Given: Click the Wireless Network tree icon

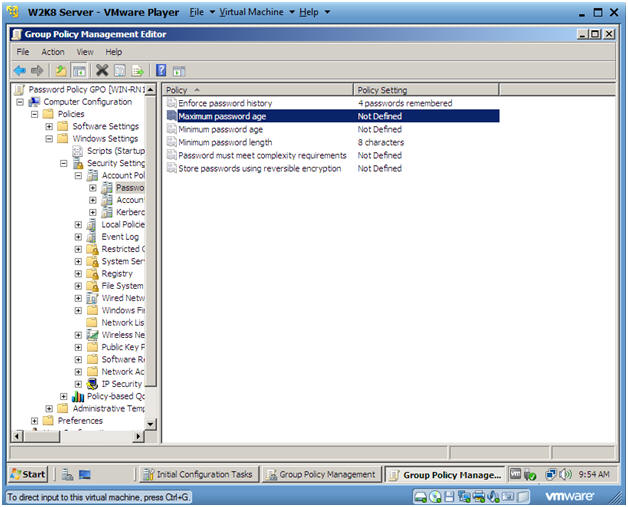Looking at the screenshot, I should tap(92, 335).
